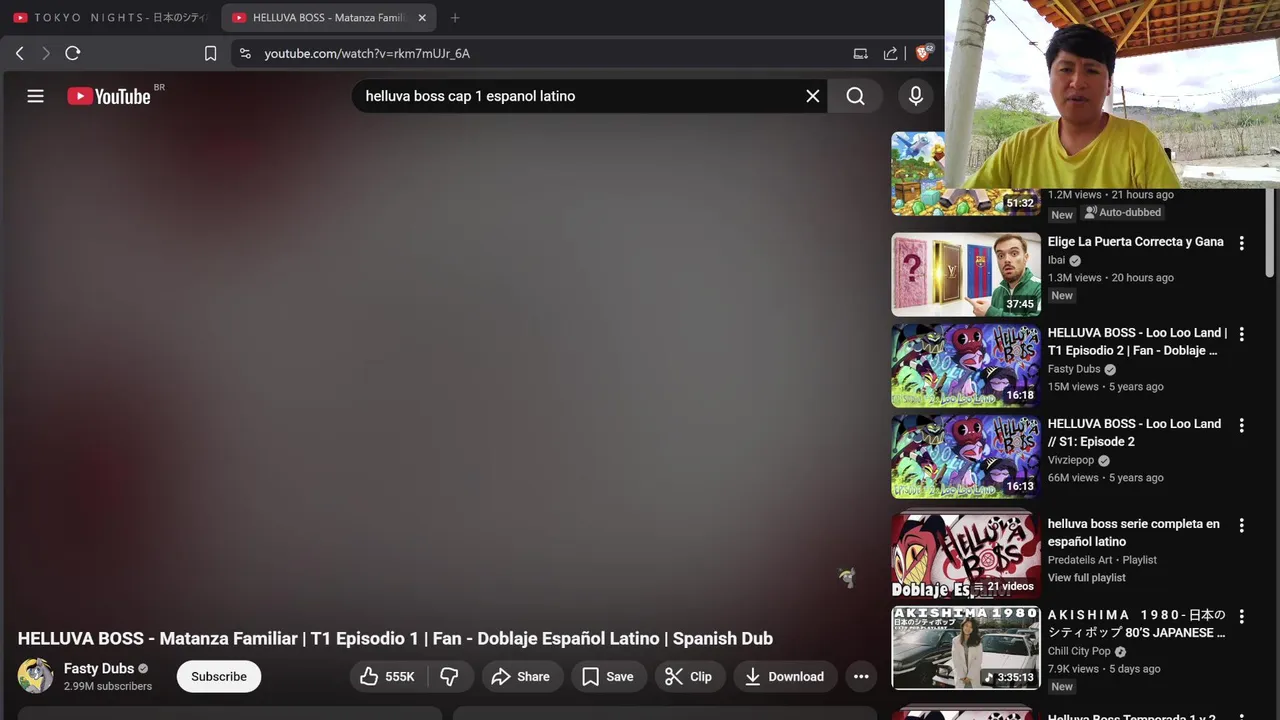This screenshot has height=720, width=1280.
Task: Open options for AKISHIMA 1980 video
Action: [1242, 616]
